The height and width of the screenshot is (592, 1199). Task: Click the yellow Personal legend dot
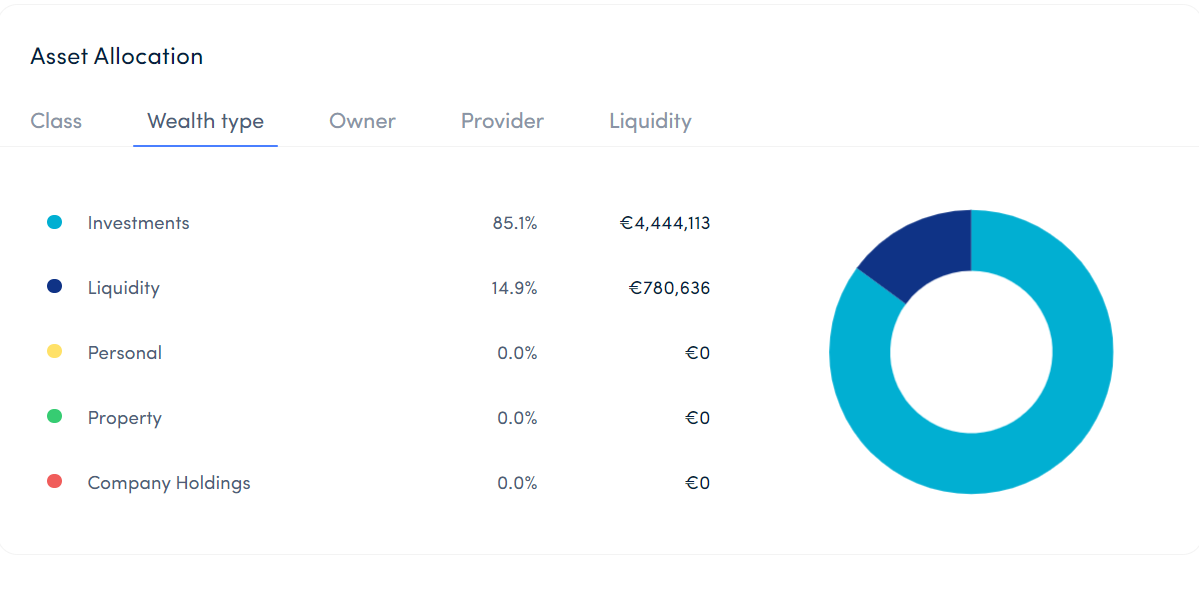[x=55, y=352]
